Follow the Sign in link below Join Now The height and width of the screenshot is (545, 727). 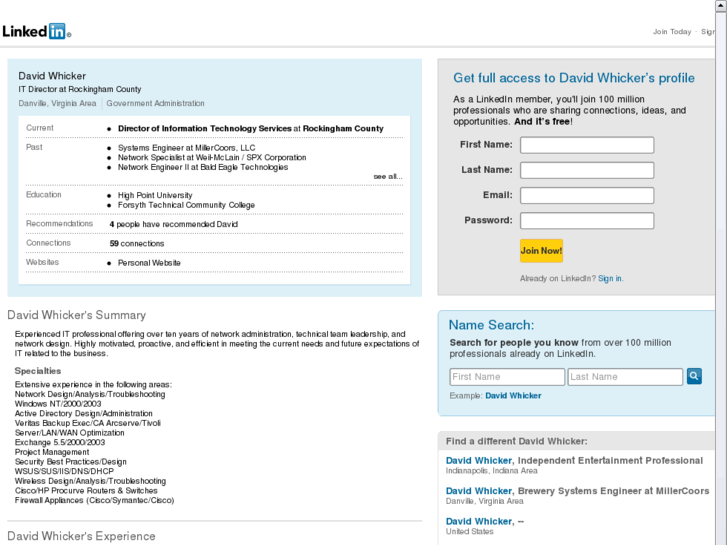[x=610, y=278]
